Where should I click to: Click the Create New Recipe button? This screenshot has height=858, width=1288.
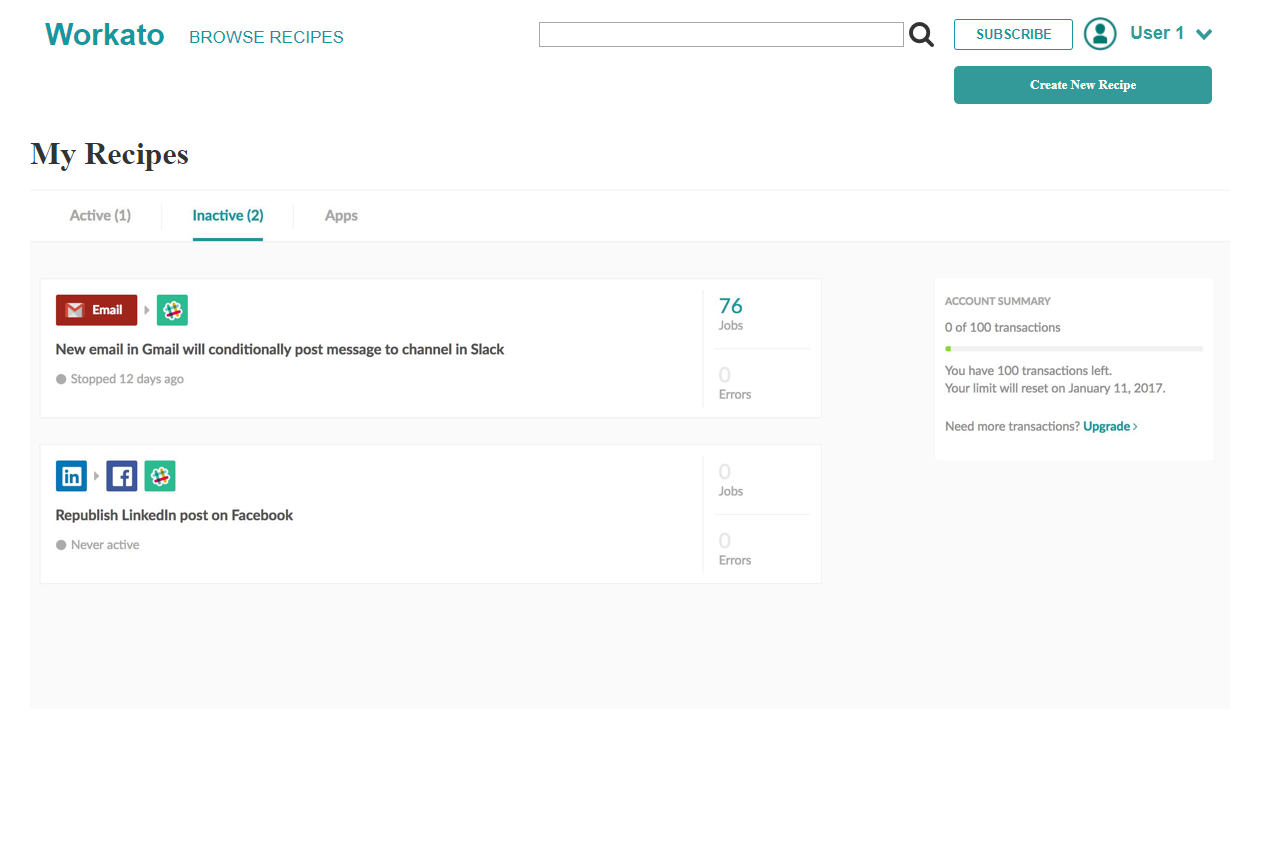pyautogui.click(x=1083, y=85)
